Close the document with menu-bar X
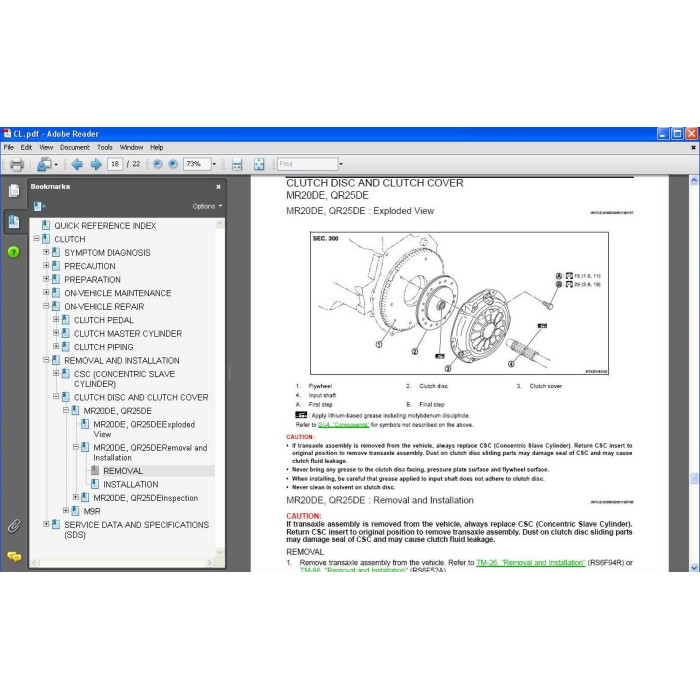 693,147
